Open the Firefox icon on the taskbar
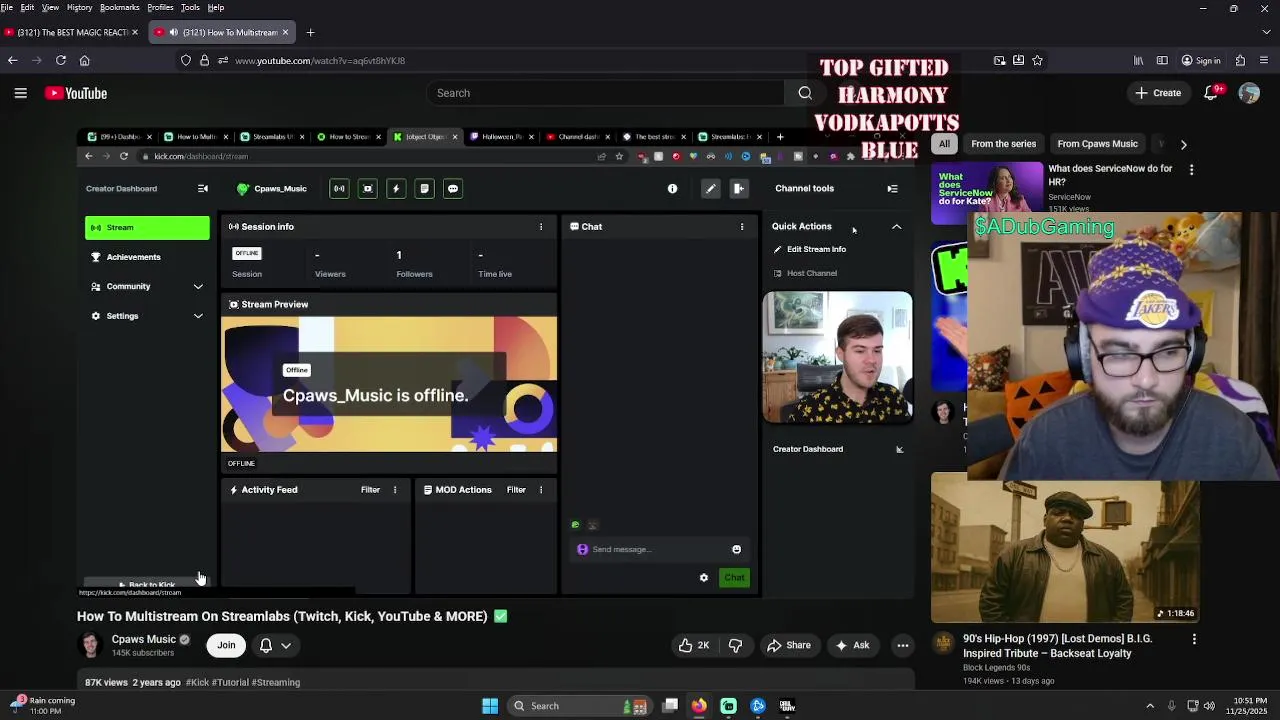Image resolution: width=1280 pixels, height=720 pixels. click(699, 706)
